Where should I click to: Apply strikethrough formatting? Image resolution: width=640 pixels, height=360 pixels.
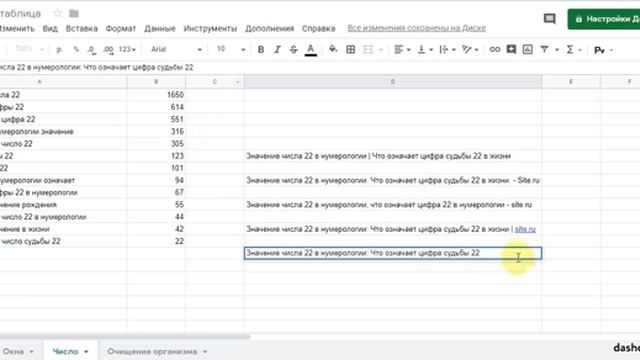[x=293, y=50]
